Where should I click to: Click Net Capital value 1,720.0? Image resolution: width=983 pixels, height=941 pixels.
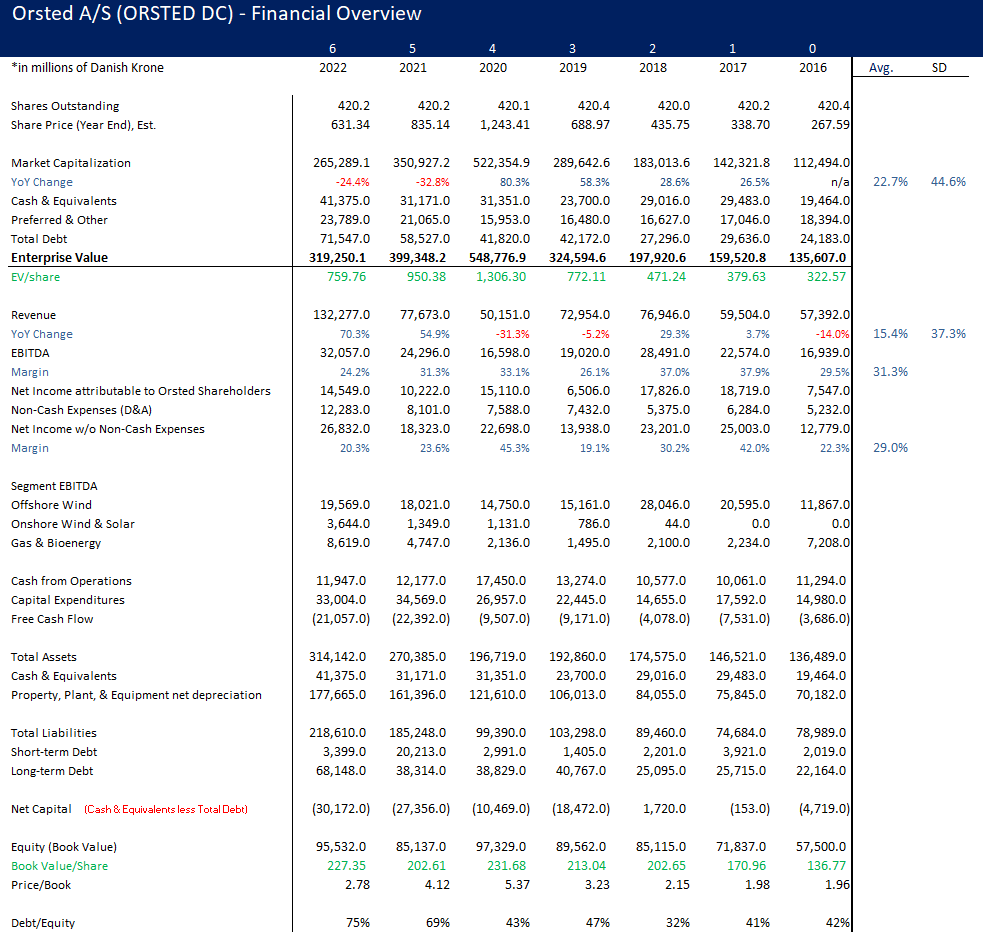coord(665,809)
